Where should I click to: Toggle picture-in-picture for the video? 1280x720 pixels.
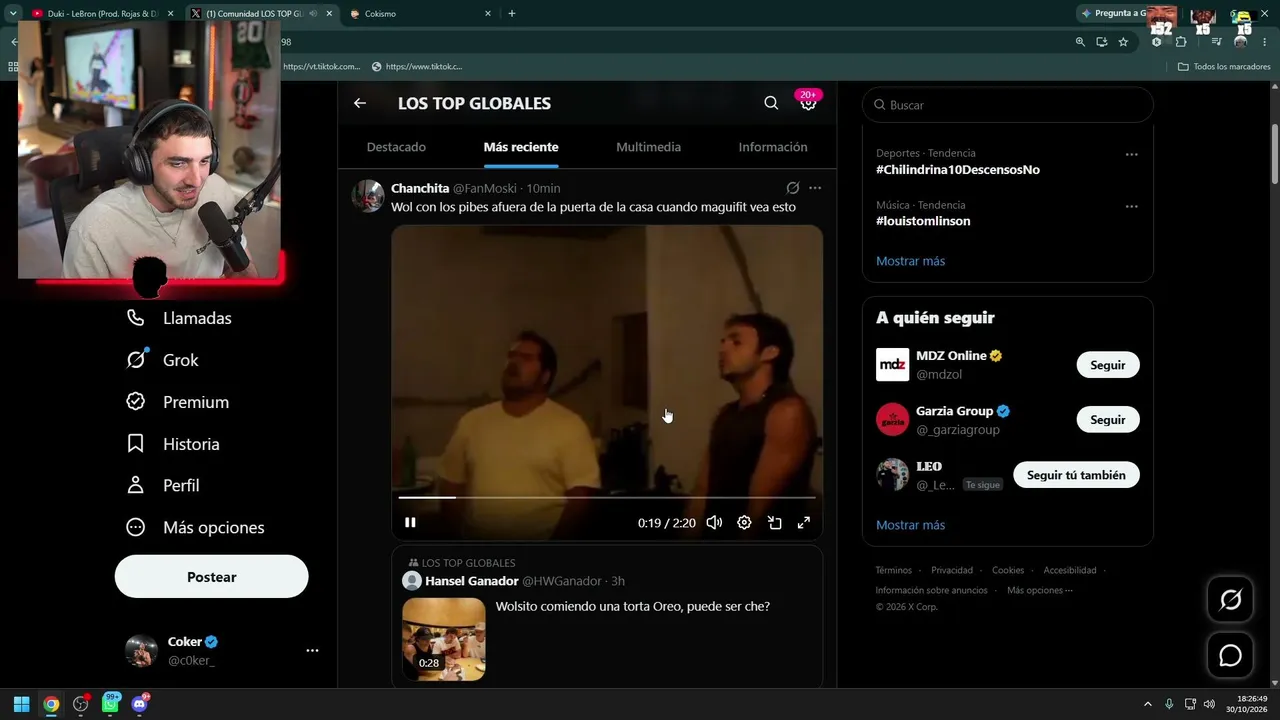774,522
